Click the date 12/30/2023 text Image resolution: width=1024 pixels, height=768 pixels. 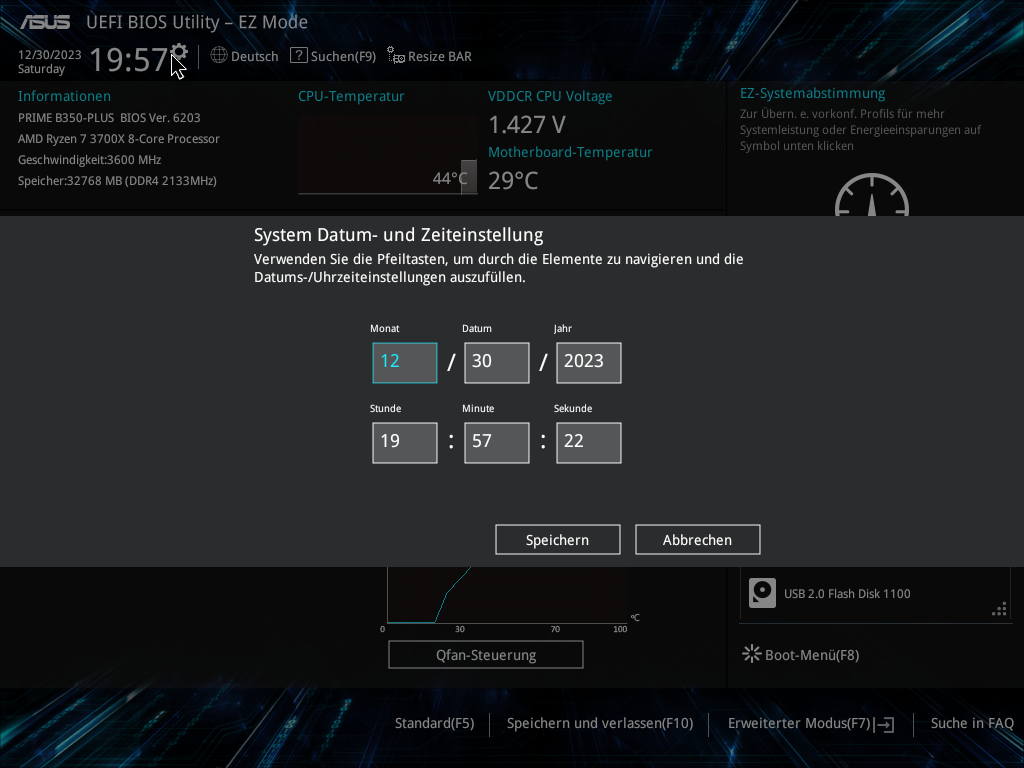coord(50,54)
